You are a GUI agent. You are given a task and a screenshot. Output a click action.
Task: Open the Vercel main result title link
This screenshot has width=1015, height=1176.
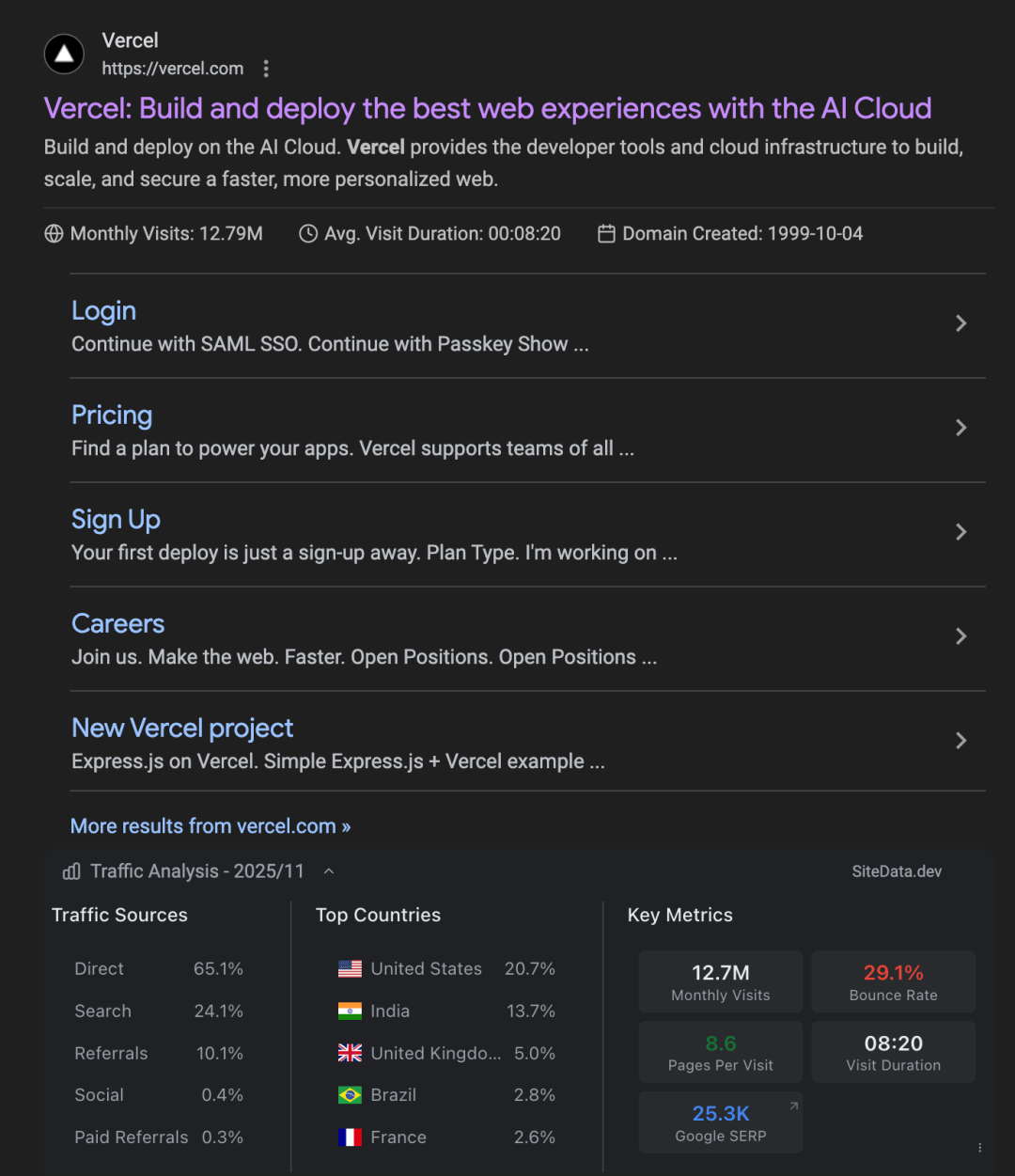[x=487, y=109]
